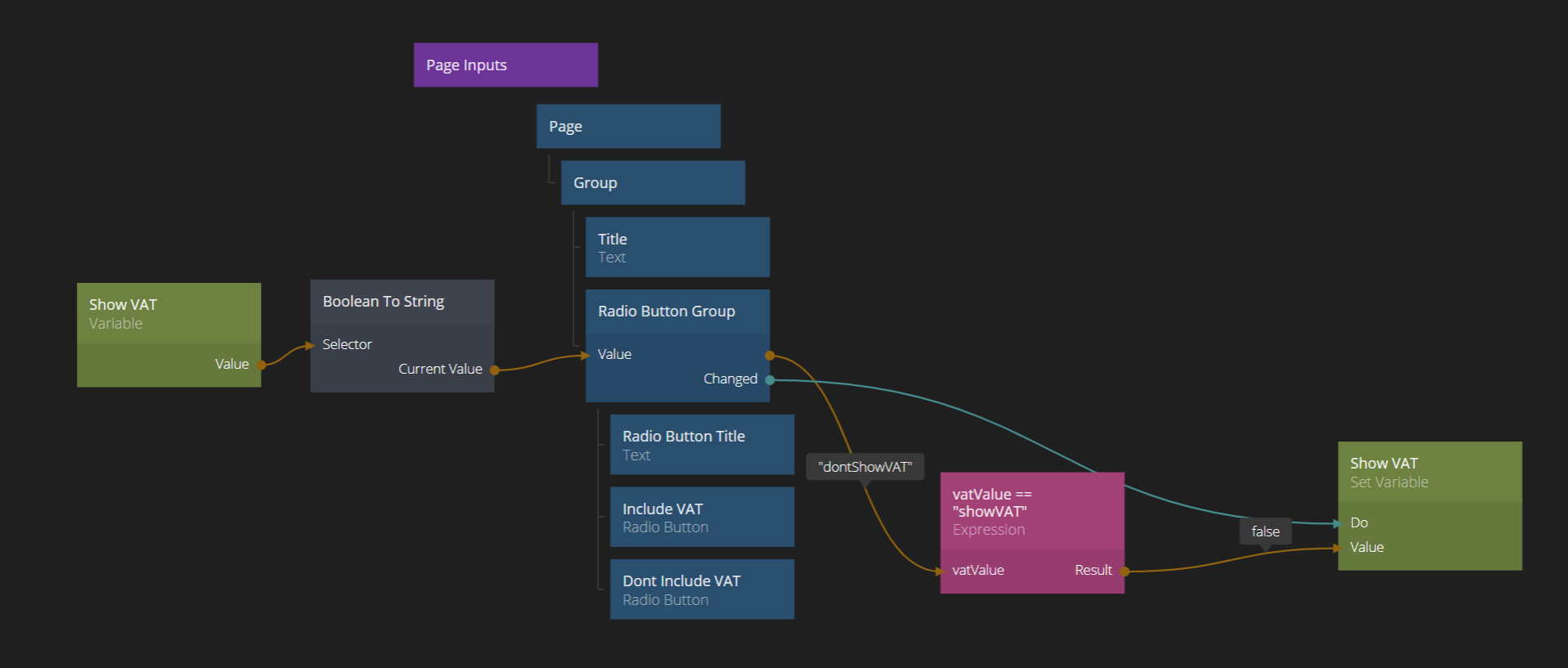Viewport: 1568px width, 668px height.
Task: Select the vatValue == "showVAT" Expression node
Action: (1031, 511)
